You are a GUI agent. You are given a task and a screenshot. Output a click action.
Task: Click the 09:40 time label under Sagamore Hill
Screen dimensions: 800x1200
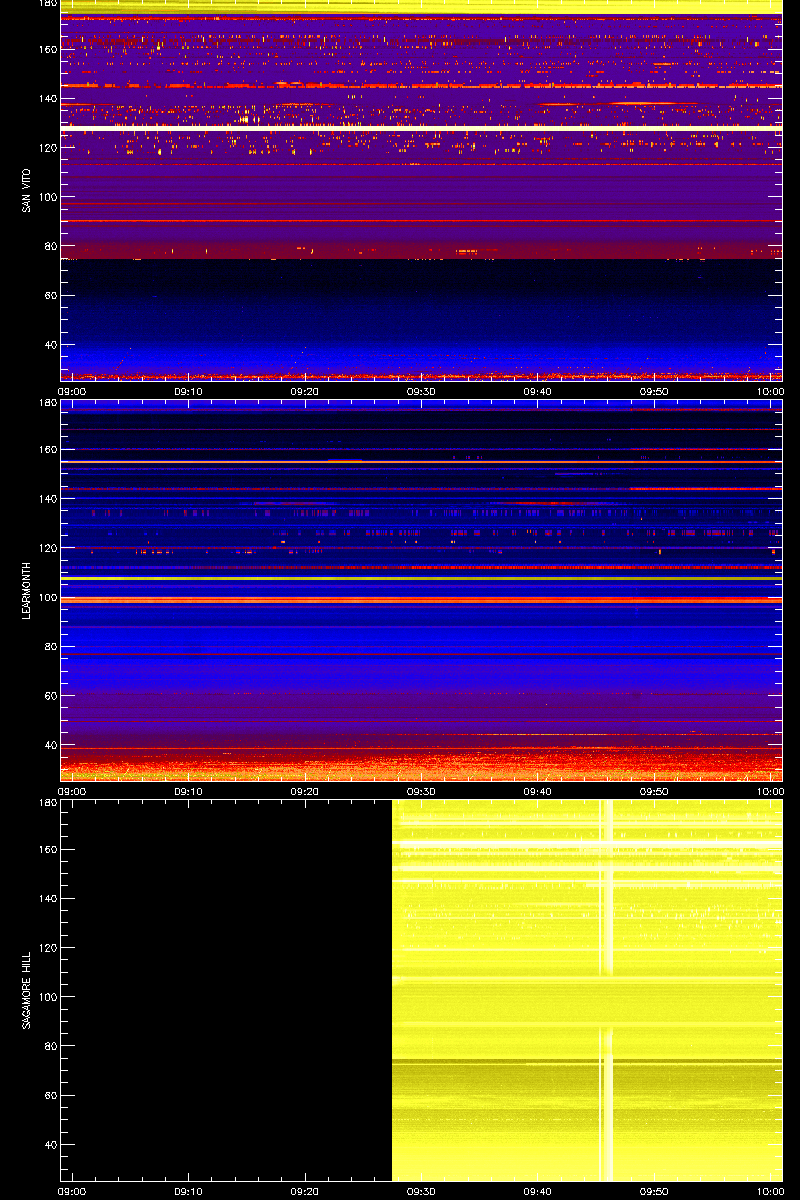pyautogui.click(x=538, y=1192)
